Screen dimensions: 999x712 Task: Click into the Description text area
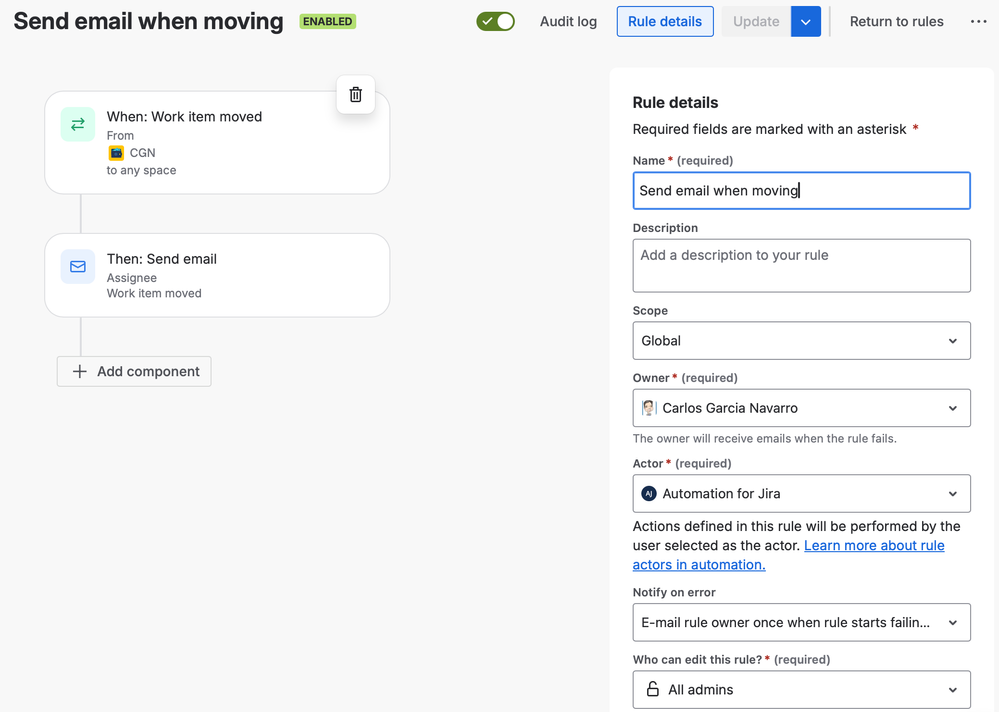coord(801,266)
